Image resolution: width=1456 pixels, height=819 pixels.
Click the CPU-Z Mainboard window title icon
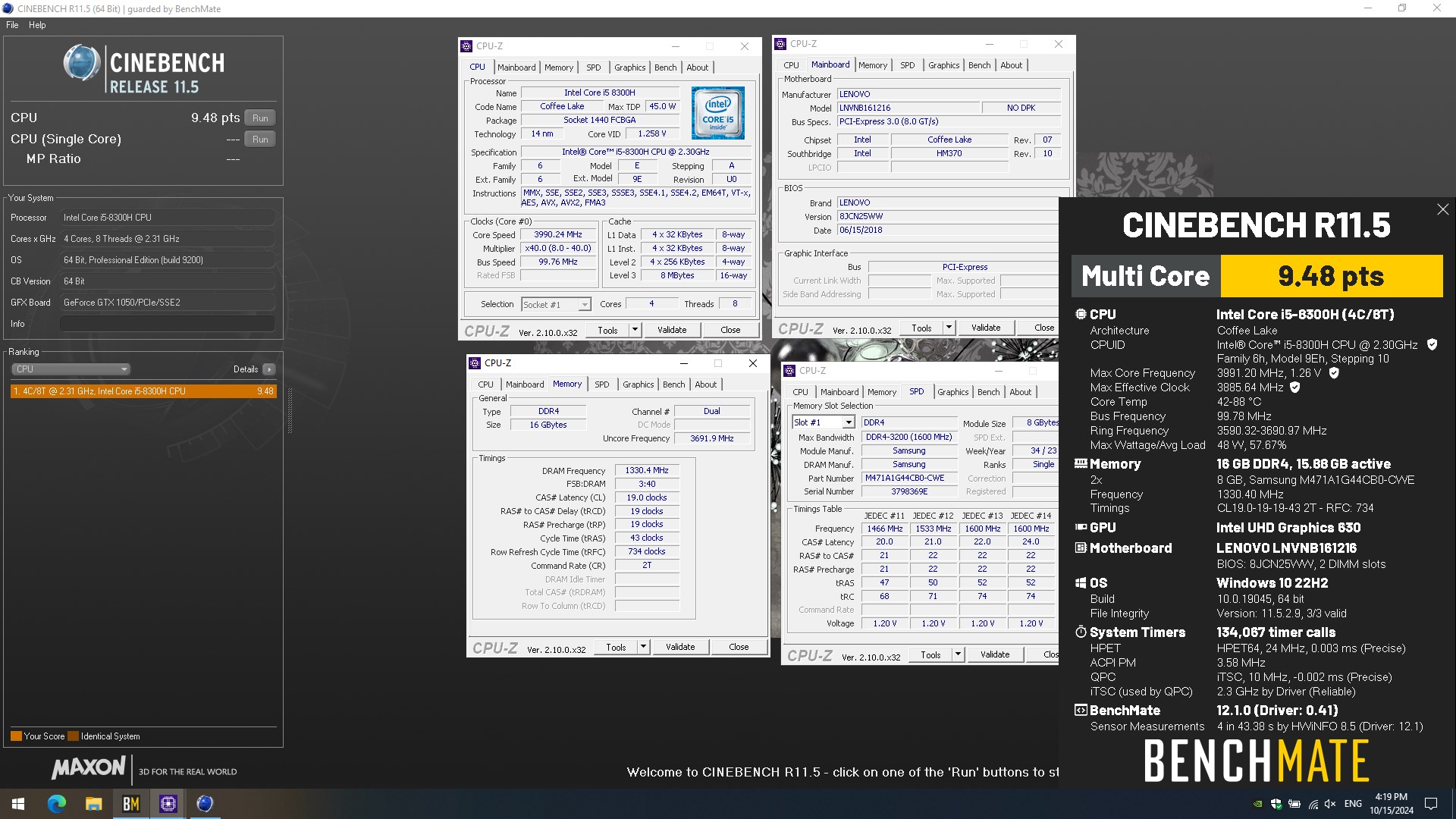(x=780, y=44)
